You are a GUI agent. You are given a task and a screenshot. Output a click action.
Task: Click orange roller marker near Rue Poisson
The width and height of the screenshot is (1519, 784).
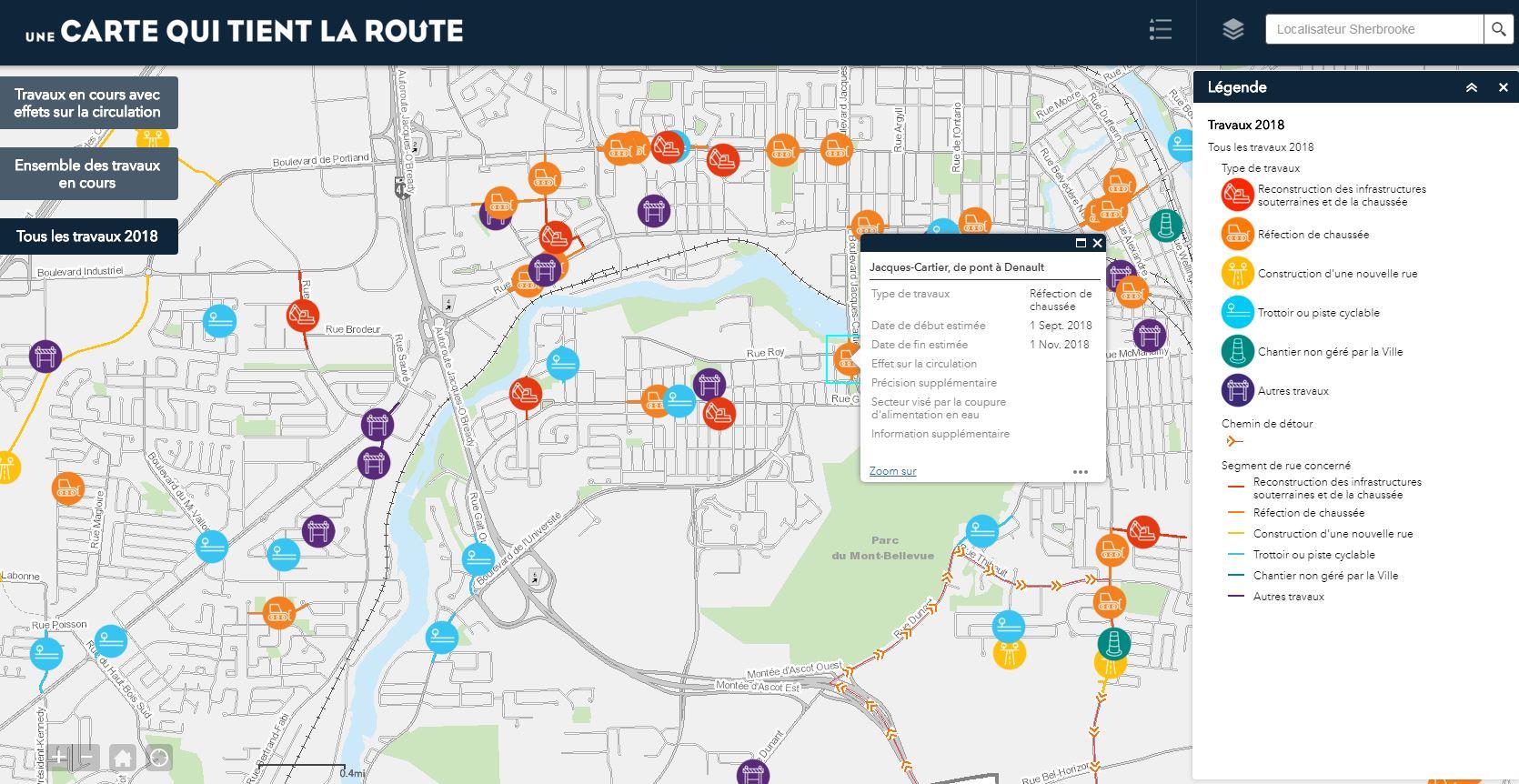(x=278, y=612)
